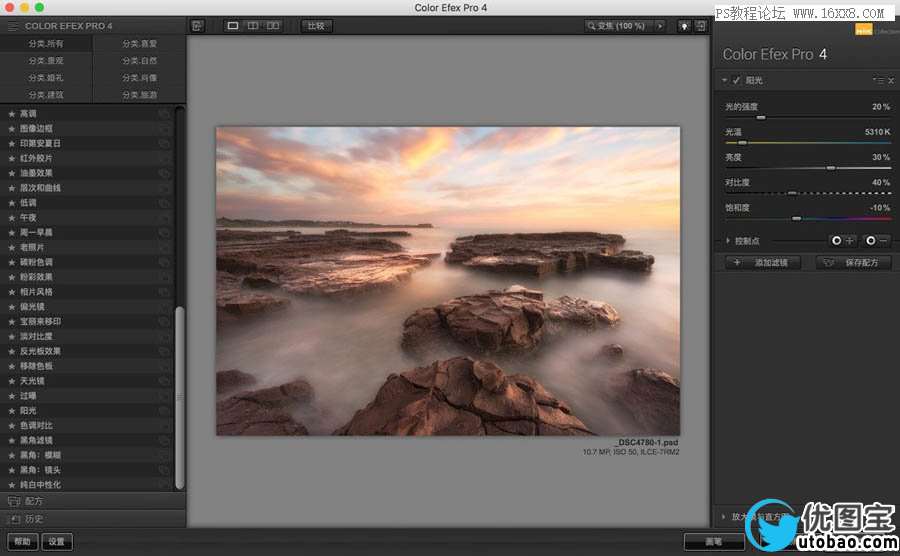900x556 pixels.
Task: Click the sunset rocks preview image
Action: pos(448,281)
